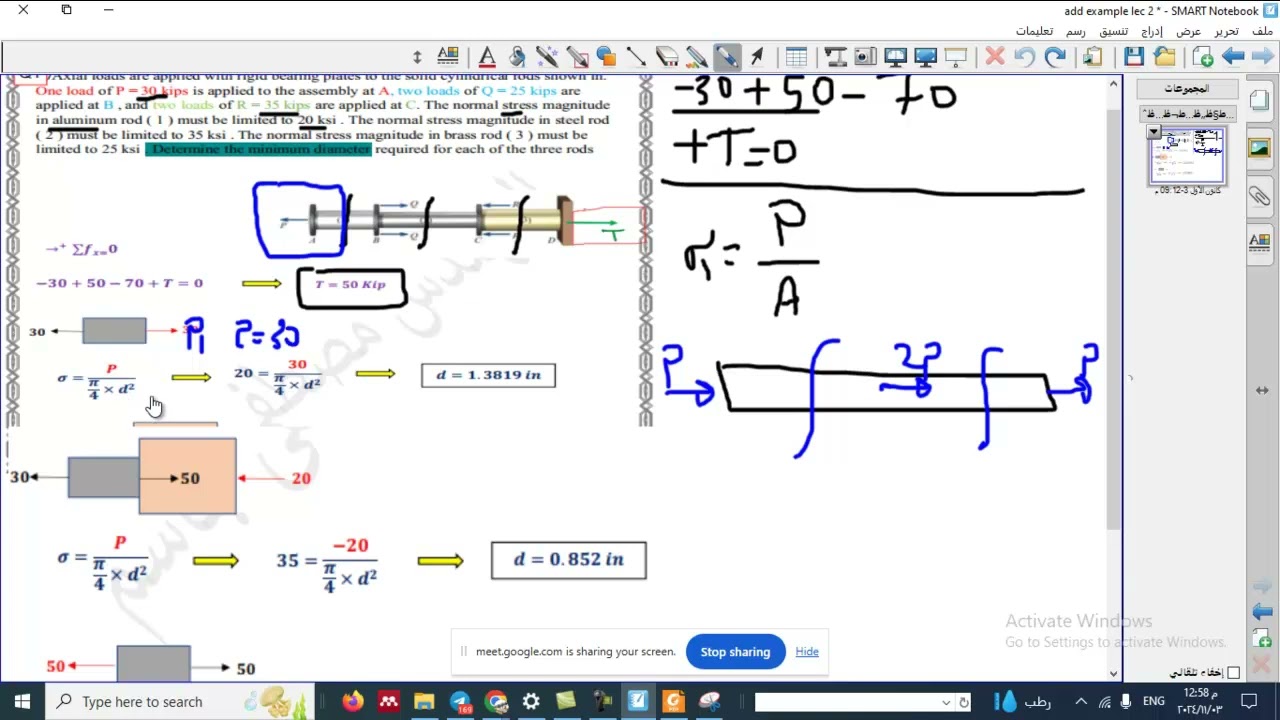Open the تحرير (Edit) menu

1226,31
